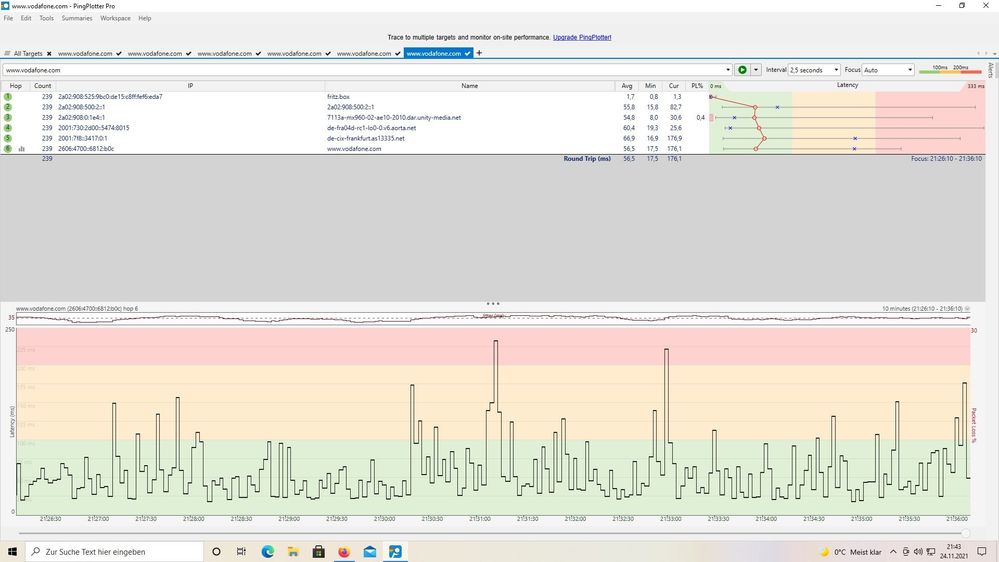Close the All Targets tab

[48, 53]
